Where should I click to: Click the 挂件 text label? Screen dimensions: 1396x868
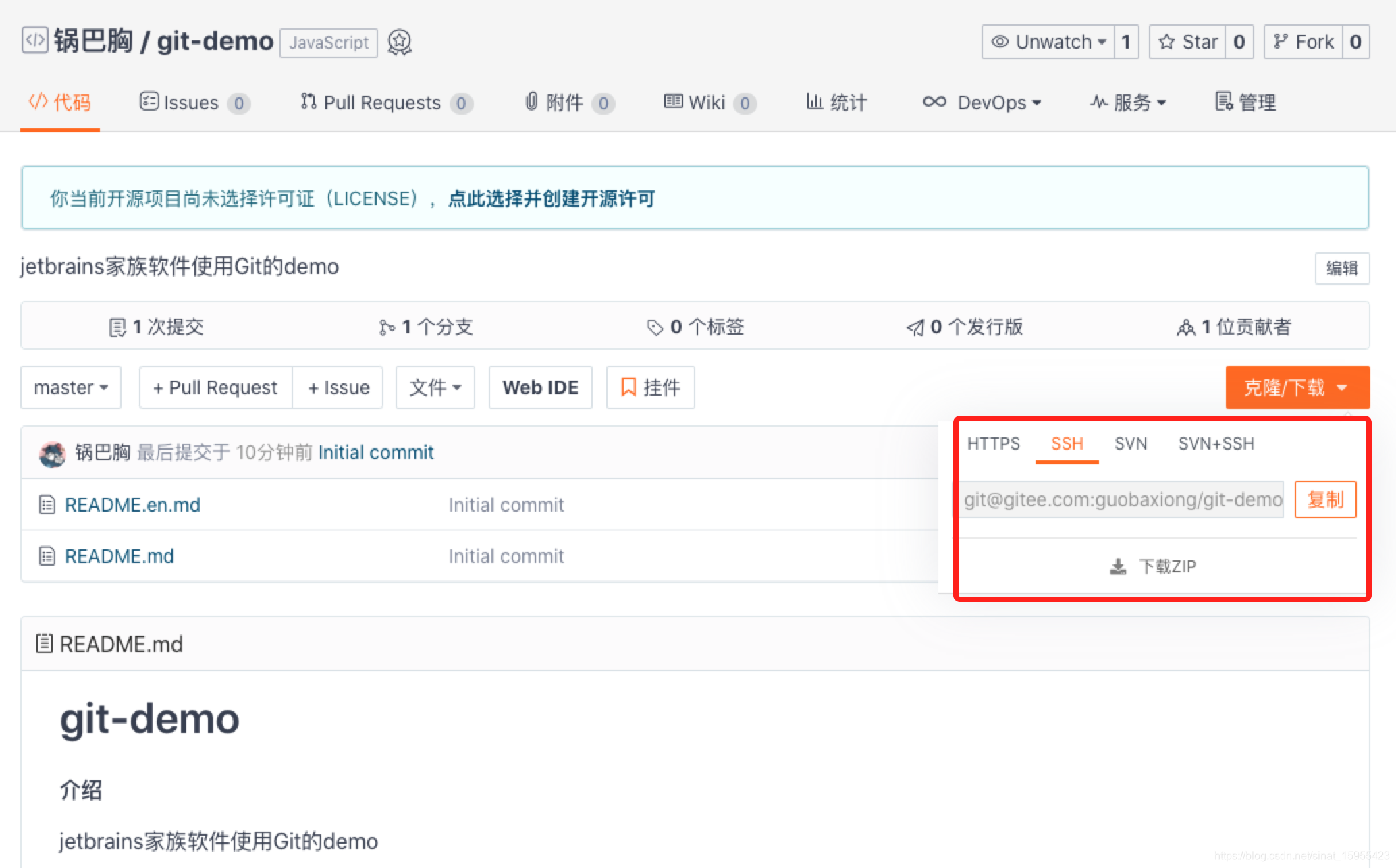[x=662, y=387]
